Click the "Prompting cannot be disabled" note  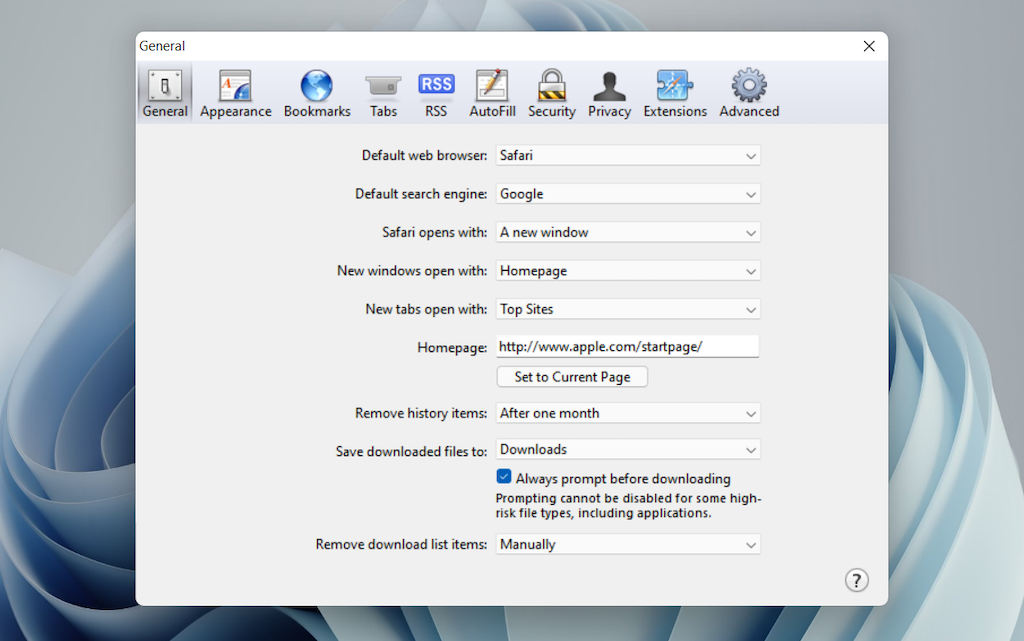(x=628, y=506)
